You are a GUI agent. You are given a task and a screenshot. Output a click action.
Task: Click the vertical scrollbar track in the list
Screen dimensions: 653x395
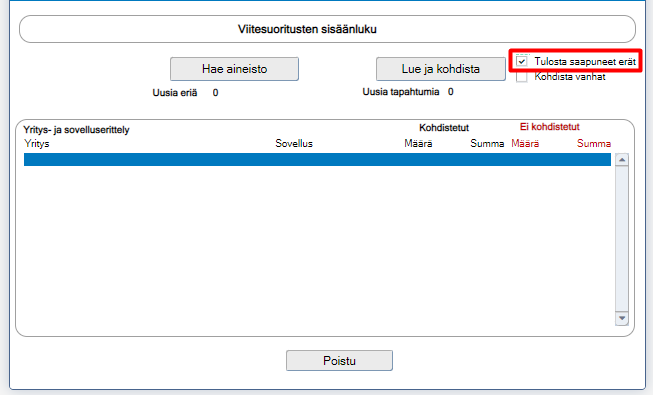[622, 239]
